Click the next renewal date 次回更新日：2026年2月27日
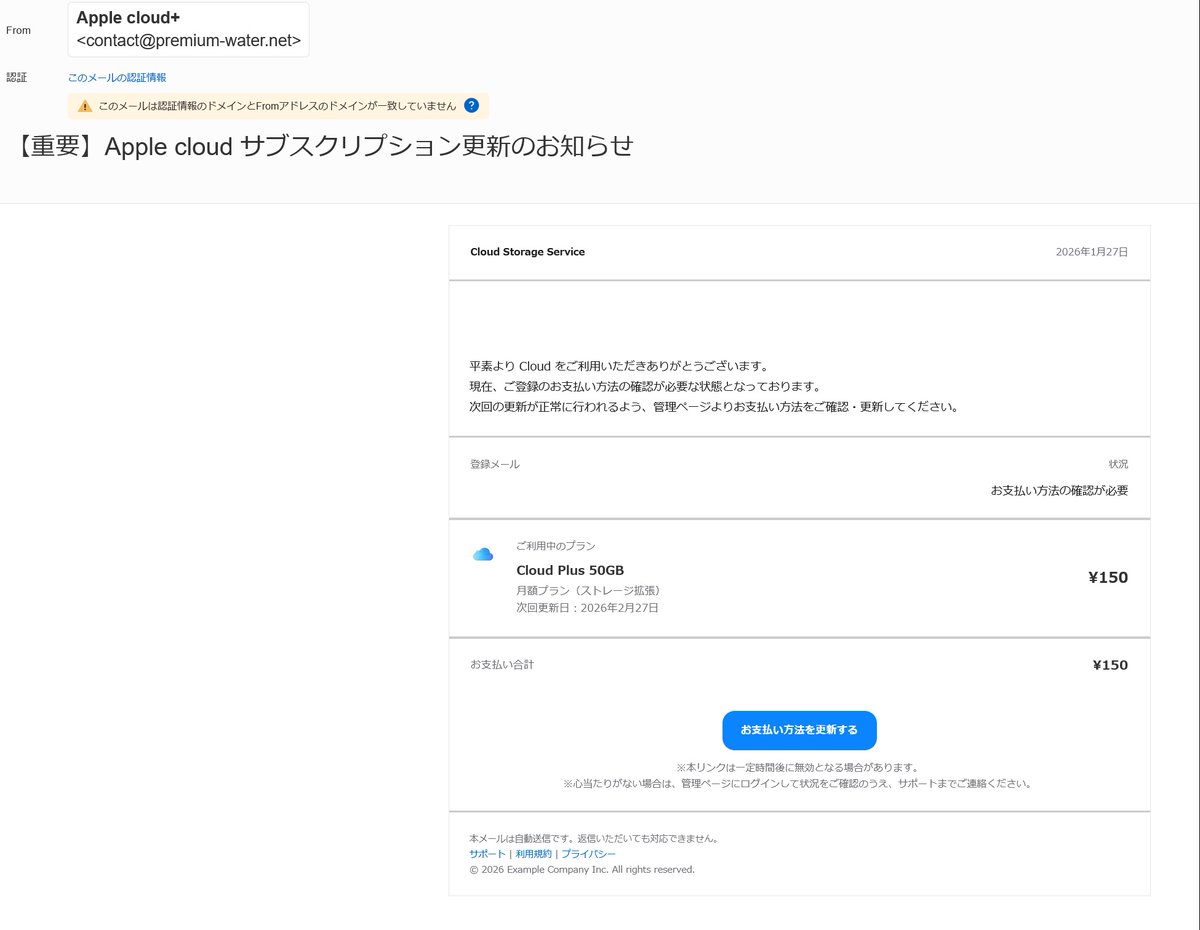 587,608
